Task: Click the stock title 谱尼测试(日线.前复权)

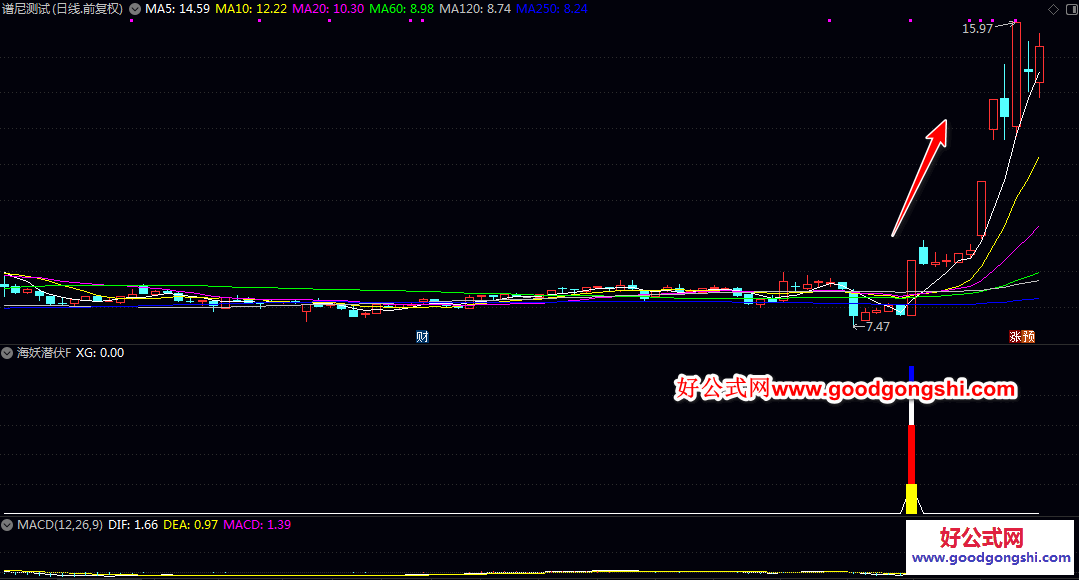Action: tap(63, 9)
